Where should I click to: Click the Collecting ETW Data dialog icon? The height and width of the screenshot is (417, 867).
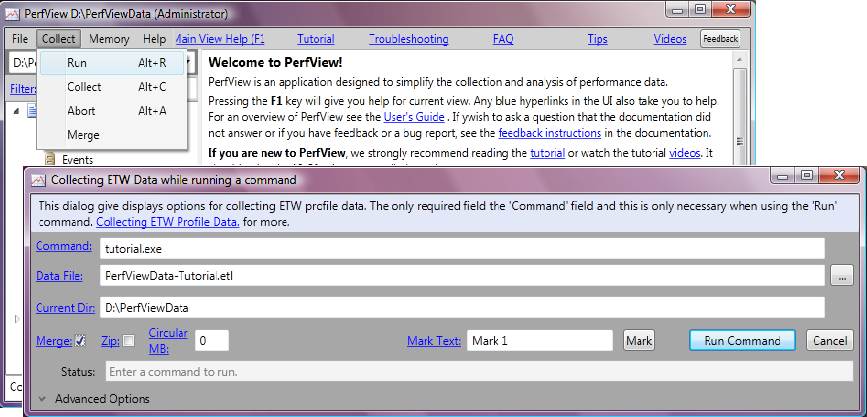[x=38, y=180]
